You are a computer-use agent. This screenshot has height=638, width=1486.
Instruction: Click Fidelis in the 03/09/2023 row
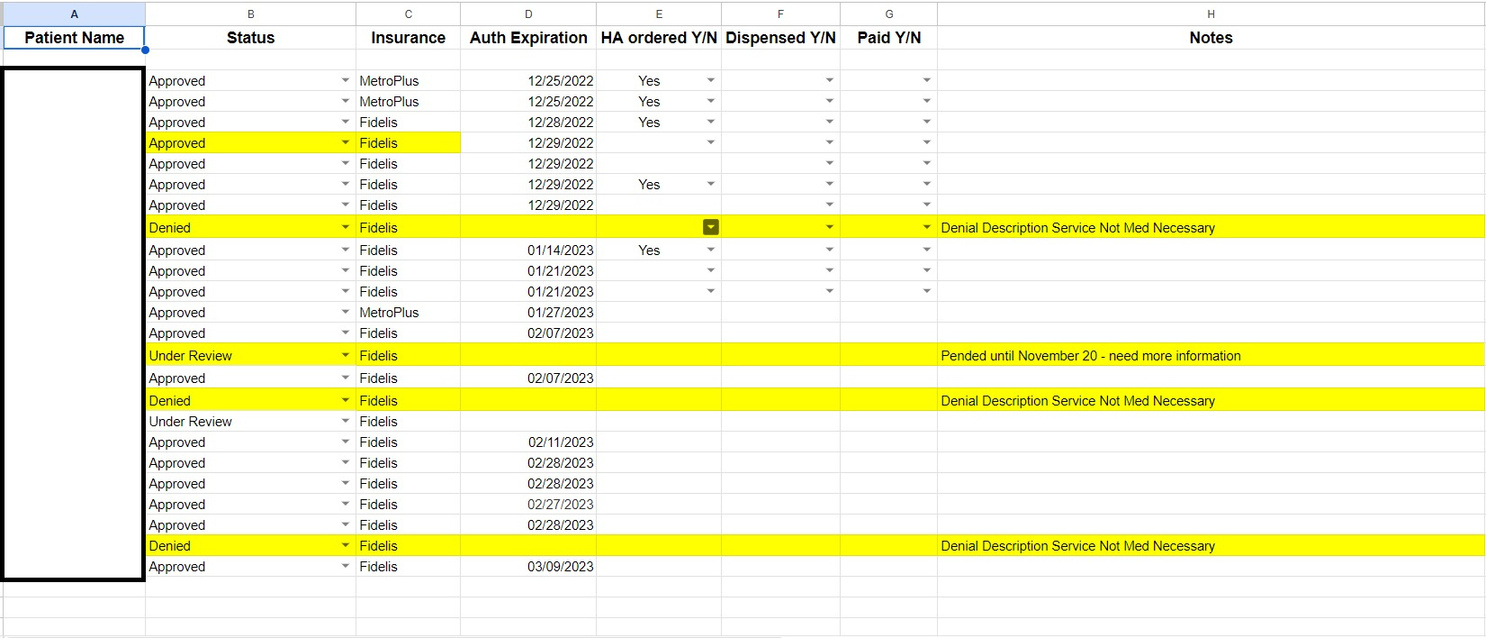pyautogui.click(x=378, y=566)
